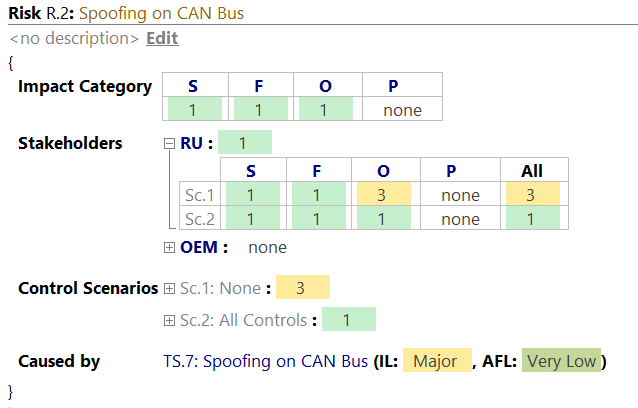This screenshot has width=638, height=408.
Task: Select risk title Spoofing on CAN Bus
Action: [x=161, y=13]
